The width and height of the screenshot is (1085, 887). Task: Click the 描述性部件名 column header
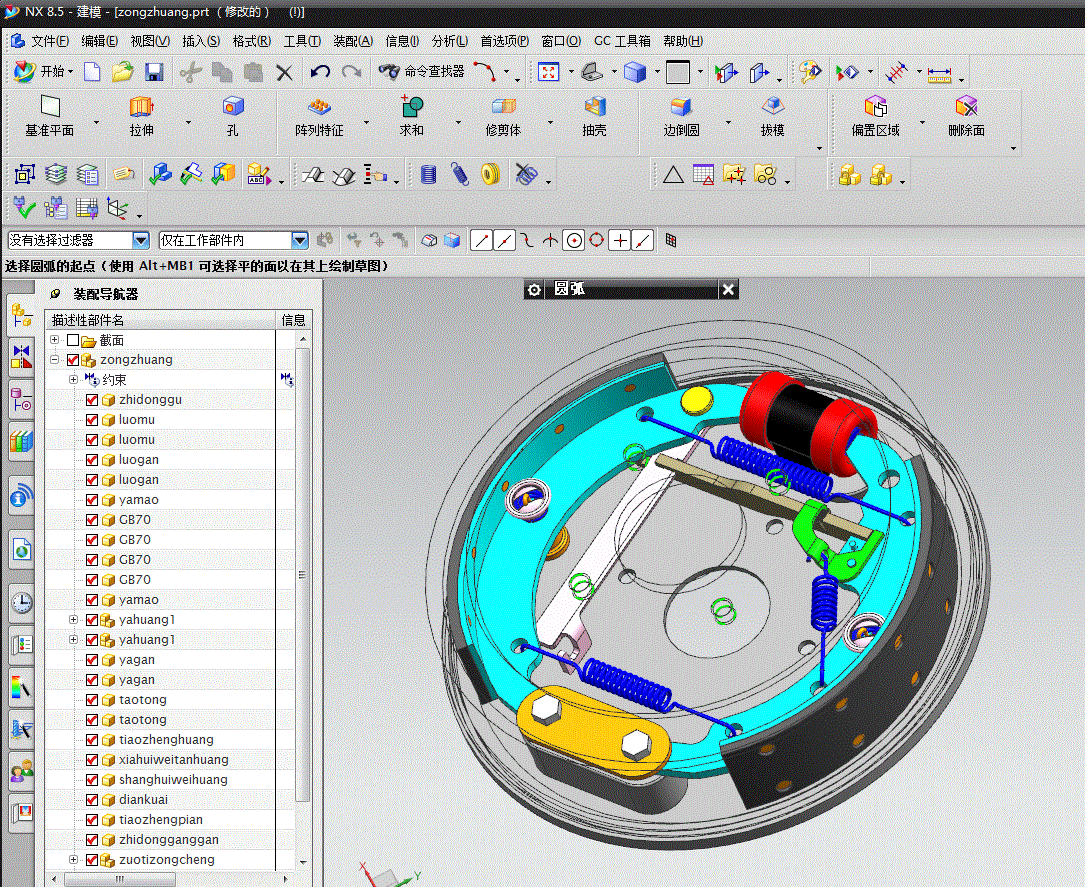pyautogui.click(x=161, y=320)
